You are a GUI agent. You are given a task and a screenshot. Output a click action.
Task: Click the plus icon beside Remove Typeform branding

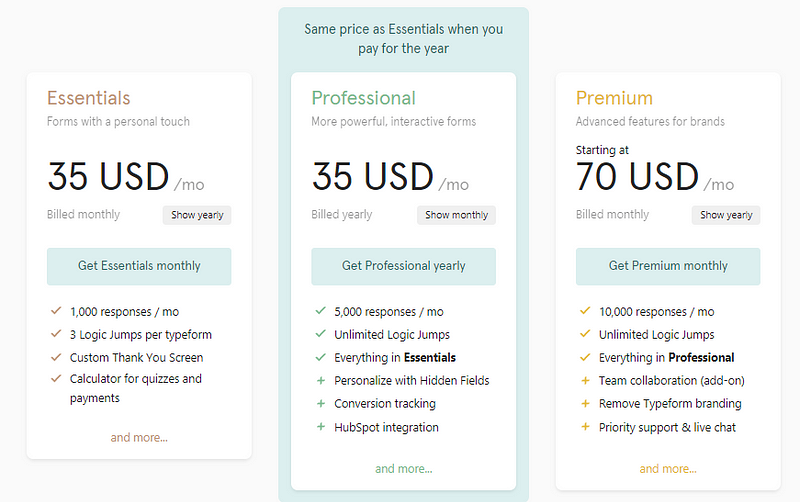pos(584,404)
